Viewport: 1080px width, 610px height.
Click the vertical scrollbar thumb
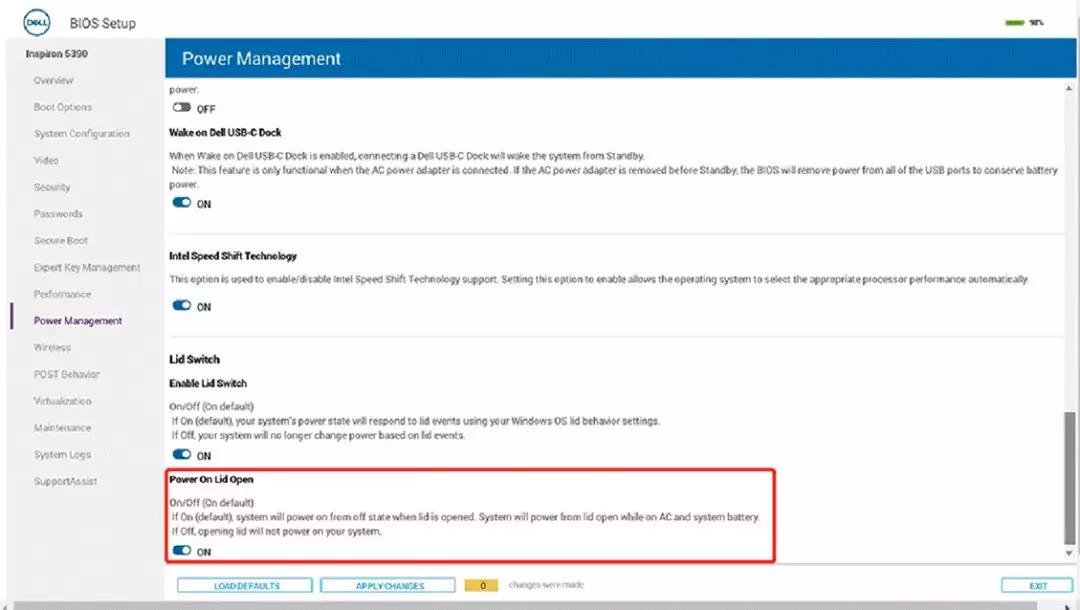click(1069, 478)
